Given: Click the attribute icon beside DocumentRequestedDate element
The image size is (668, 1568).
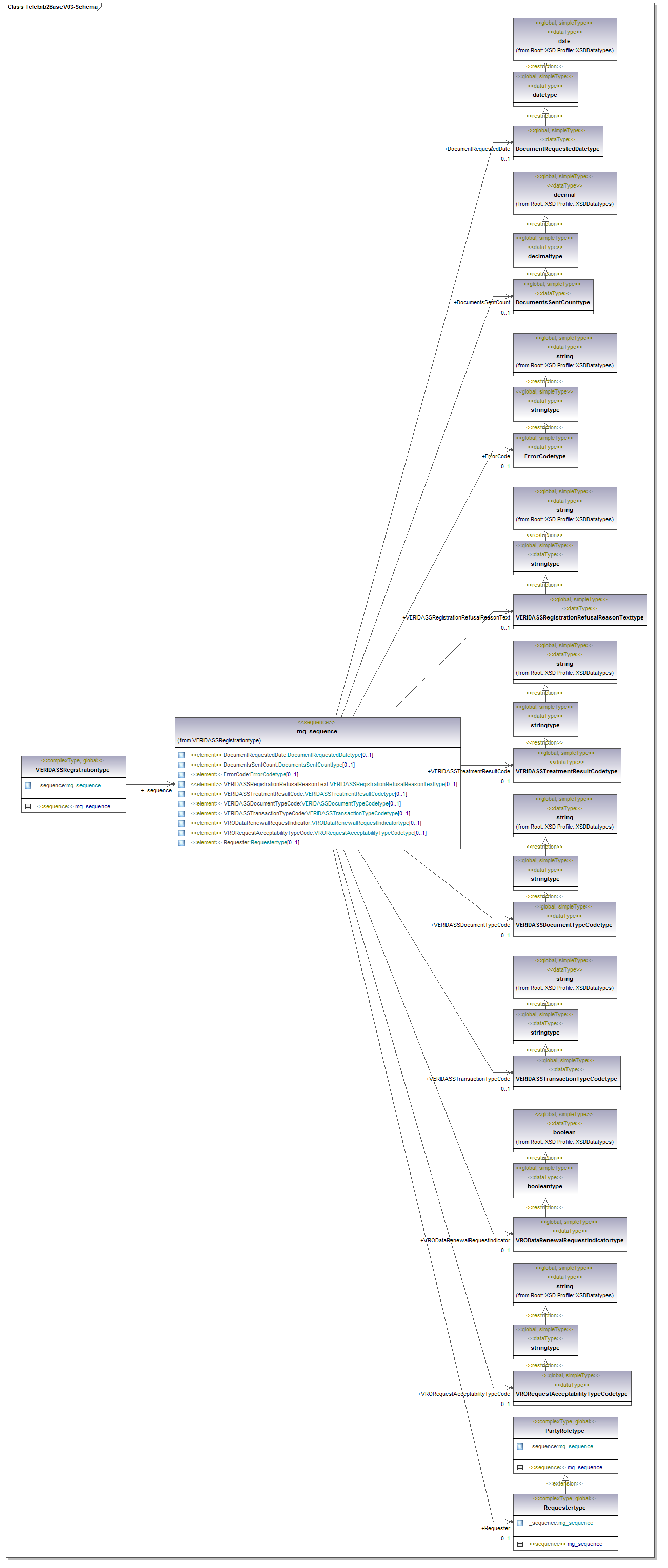Looking at the screenshot, I should [181, 755].
